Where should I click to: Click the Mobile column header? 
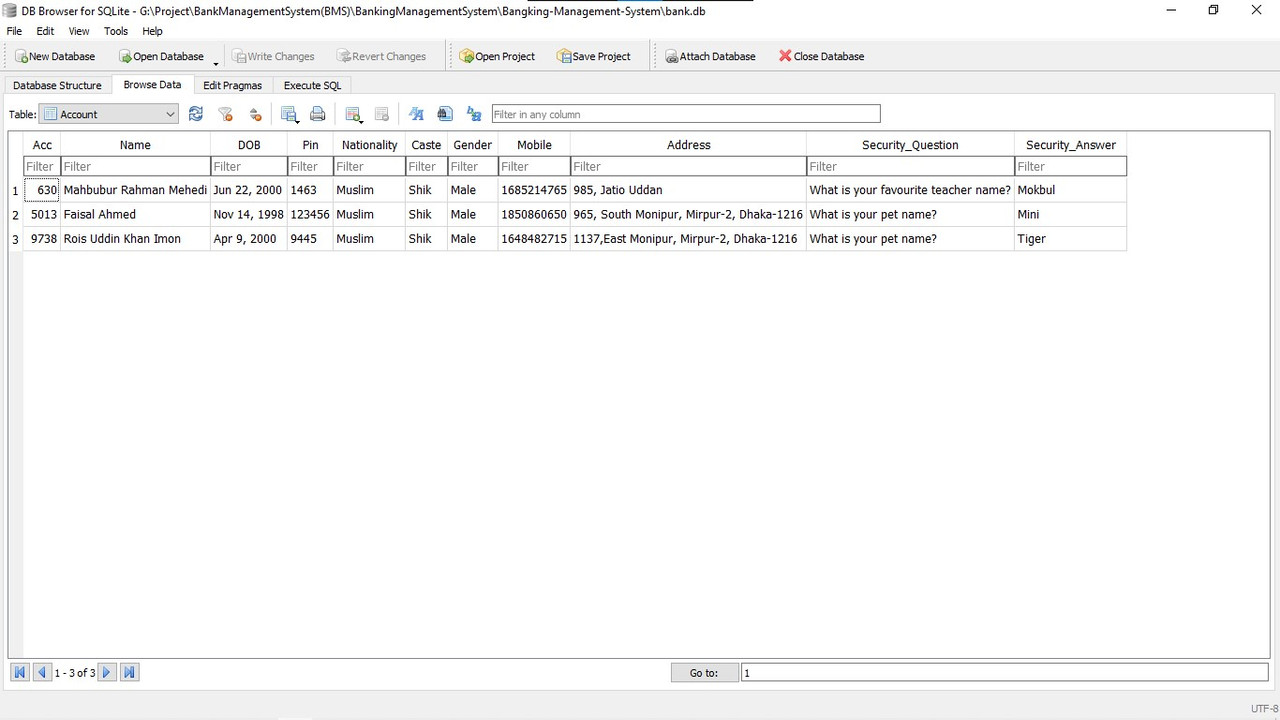click(x=534, y=145)
